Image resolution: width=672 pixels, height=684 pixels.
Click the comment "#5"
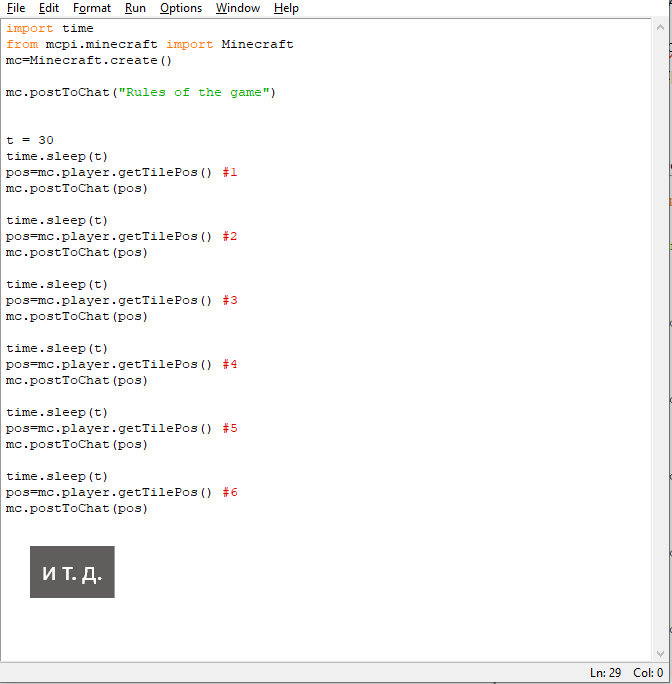point(230,428)
